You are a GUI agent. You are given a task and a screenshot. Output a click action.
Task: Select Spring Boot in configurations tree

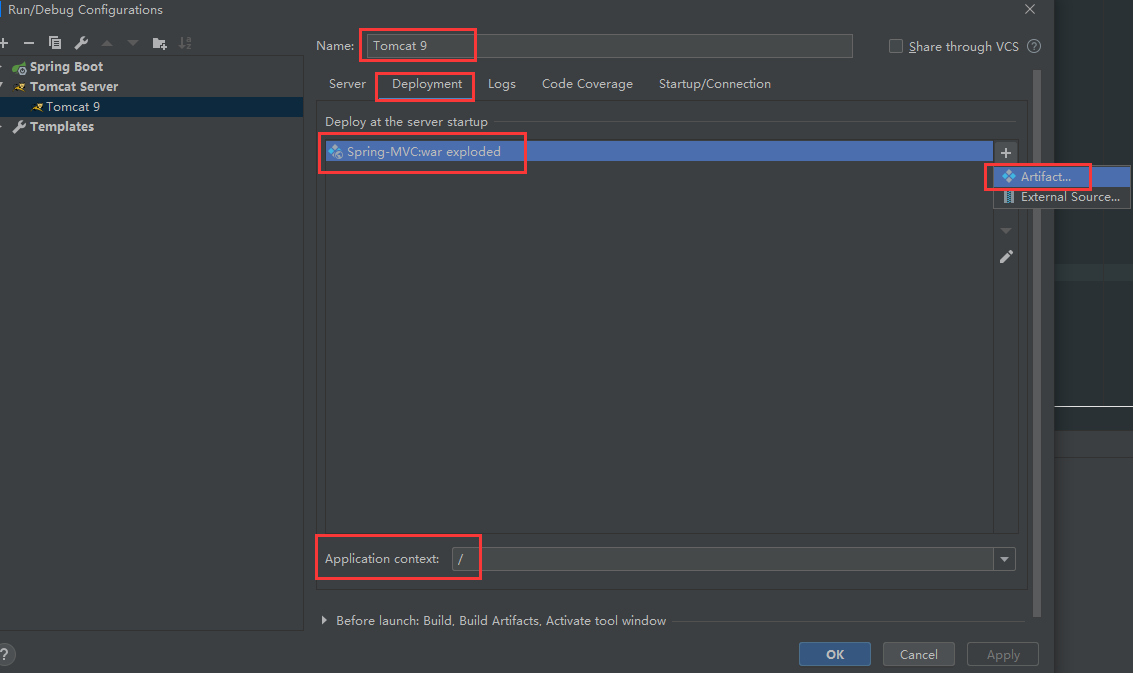click(66, 67)
